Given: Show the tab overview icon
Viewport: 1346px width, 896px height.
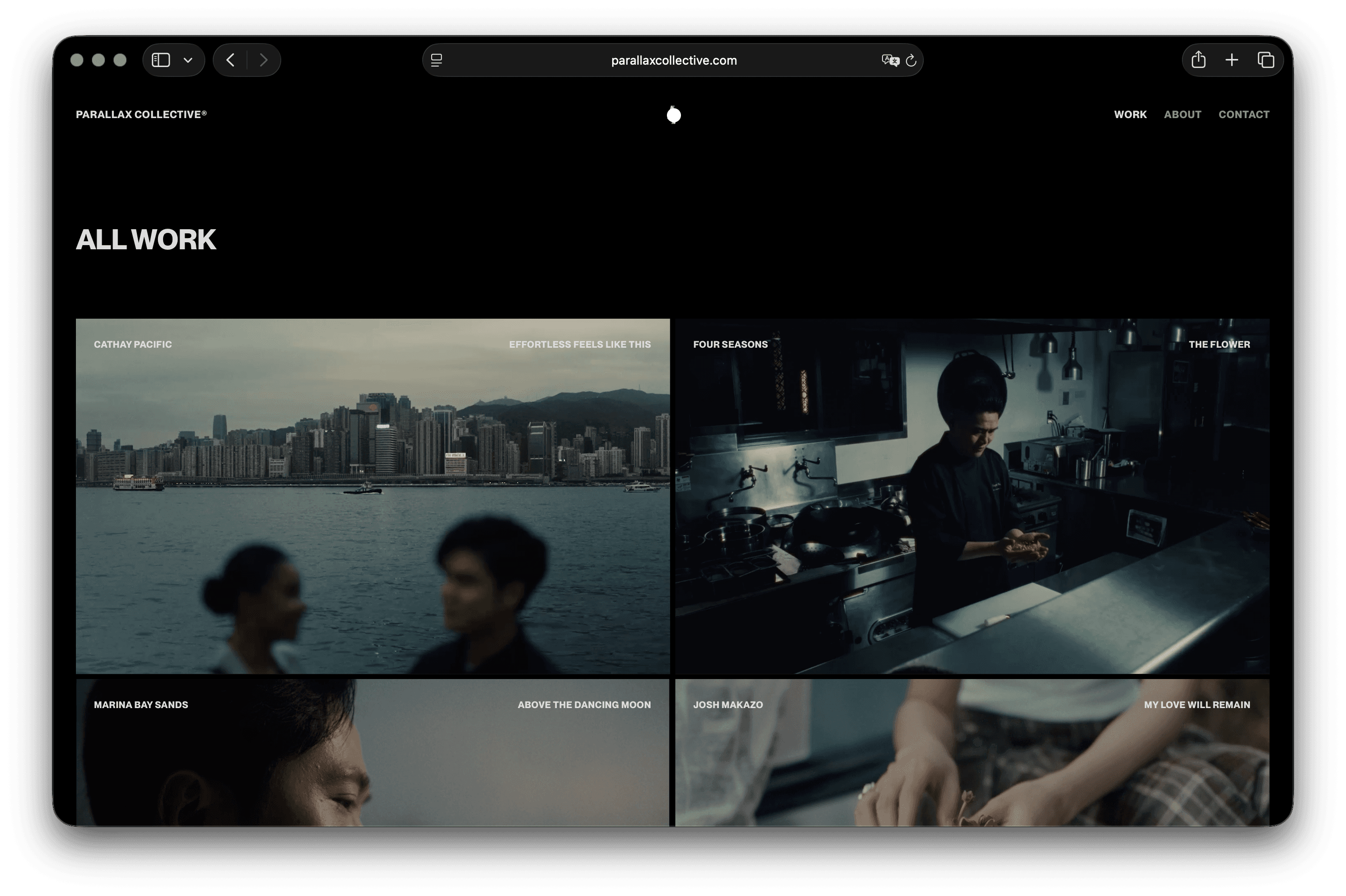Looking at the screenshot, I should (1265, 60).
